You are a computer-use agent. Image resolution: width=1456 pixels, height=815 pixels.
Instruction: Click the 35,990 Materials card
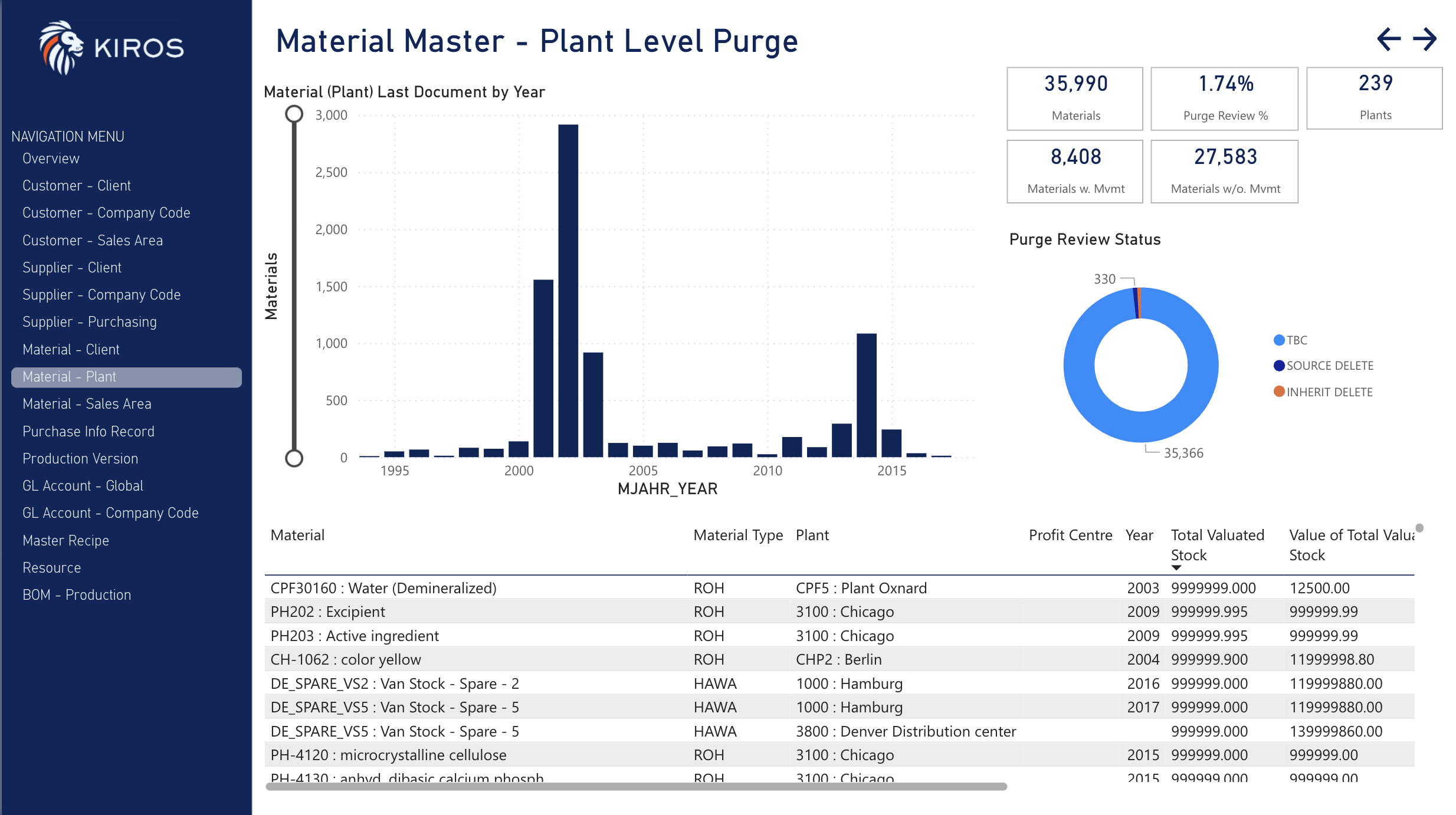[1075, 98]
